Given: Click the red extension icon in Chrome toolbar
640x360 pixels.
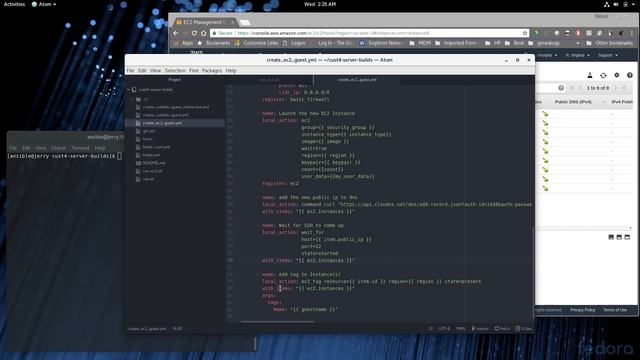Looking at the screenshot, I should coord(578,33).
